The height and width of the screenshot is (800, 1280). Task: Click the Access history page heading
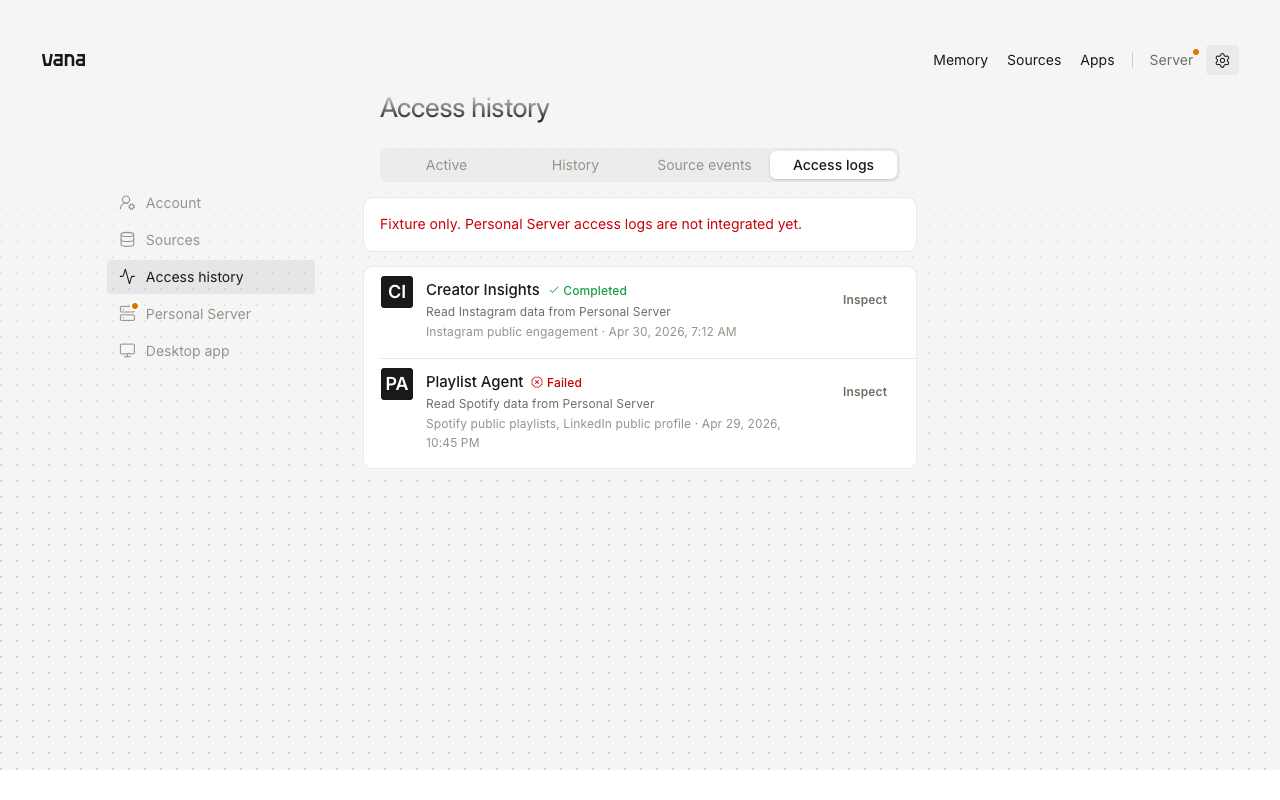pos(465,108)
